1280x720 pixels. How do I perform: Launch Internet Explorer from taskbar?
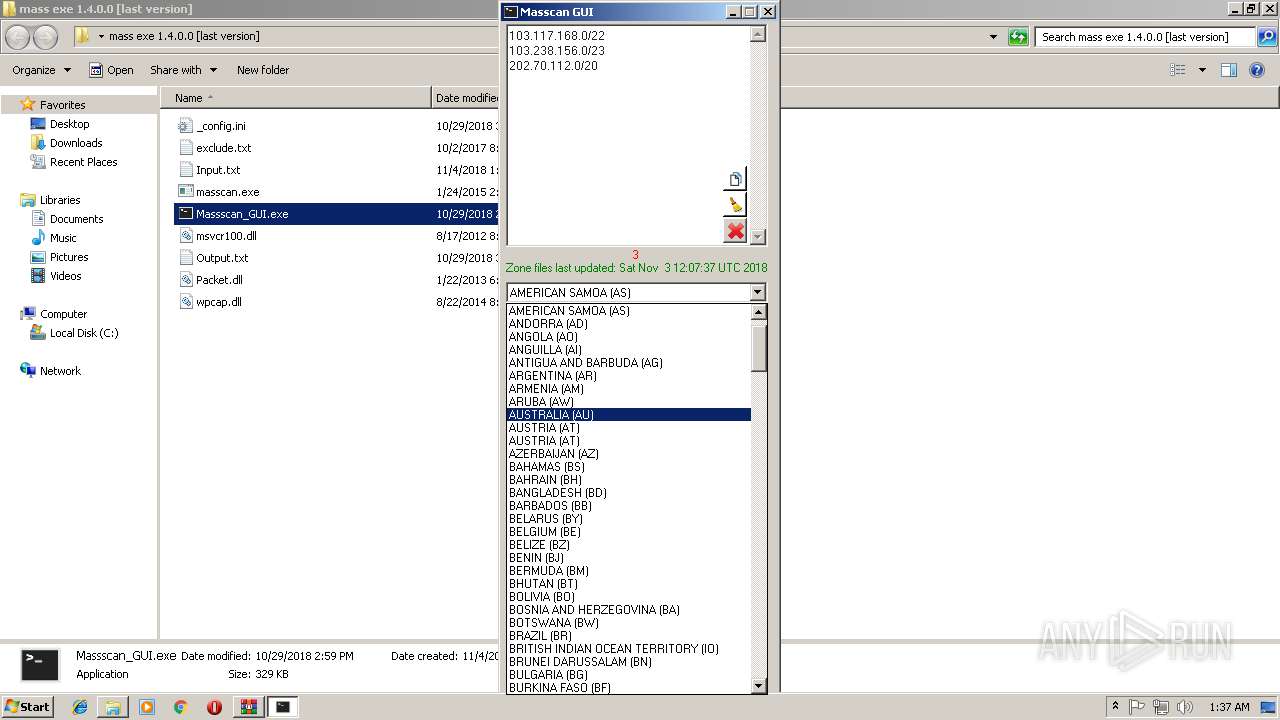click(x=80, y=707)
